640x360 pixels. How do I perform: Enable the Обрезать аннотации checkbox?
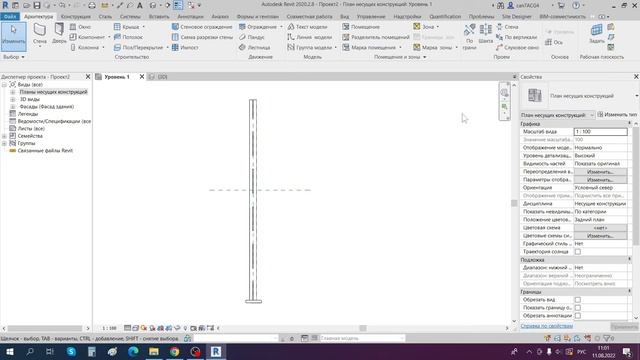[578, 316]
